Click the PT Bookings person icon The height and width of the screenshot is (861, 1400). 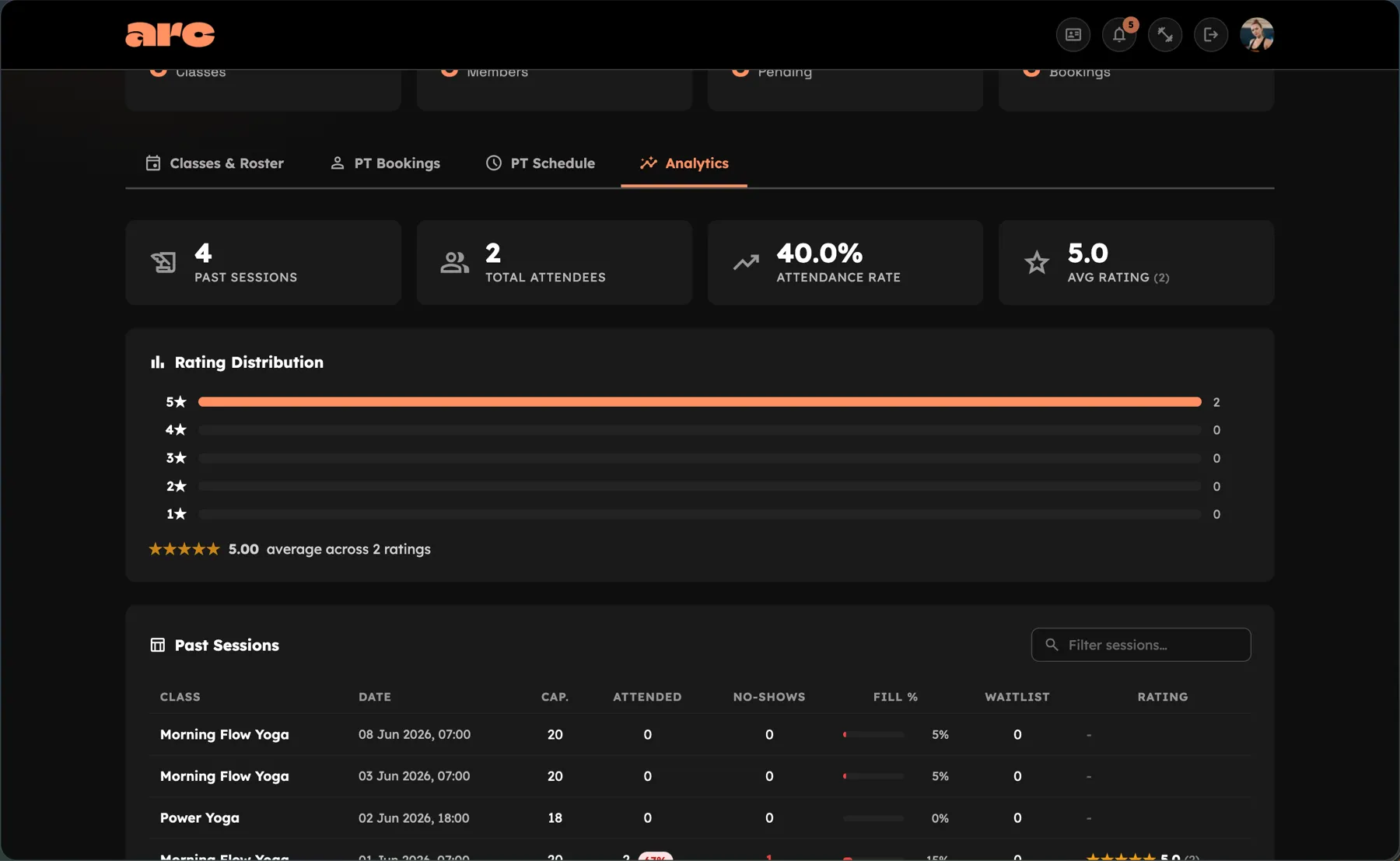pyautogui.click(x=338, y=163)
